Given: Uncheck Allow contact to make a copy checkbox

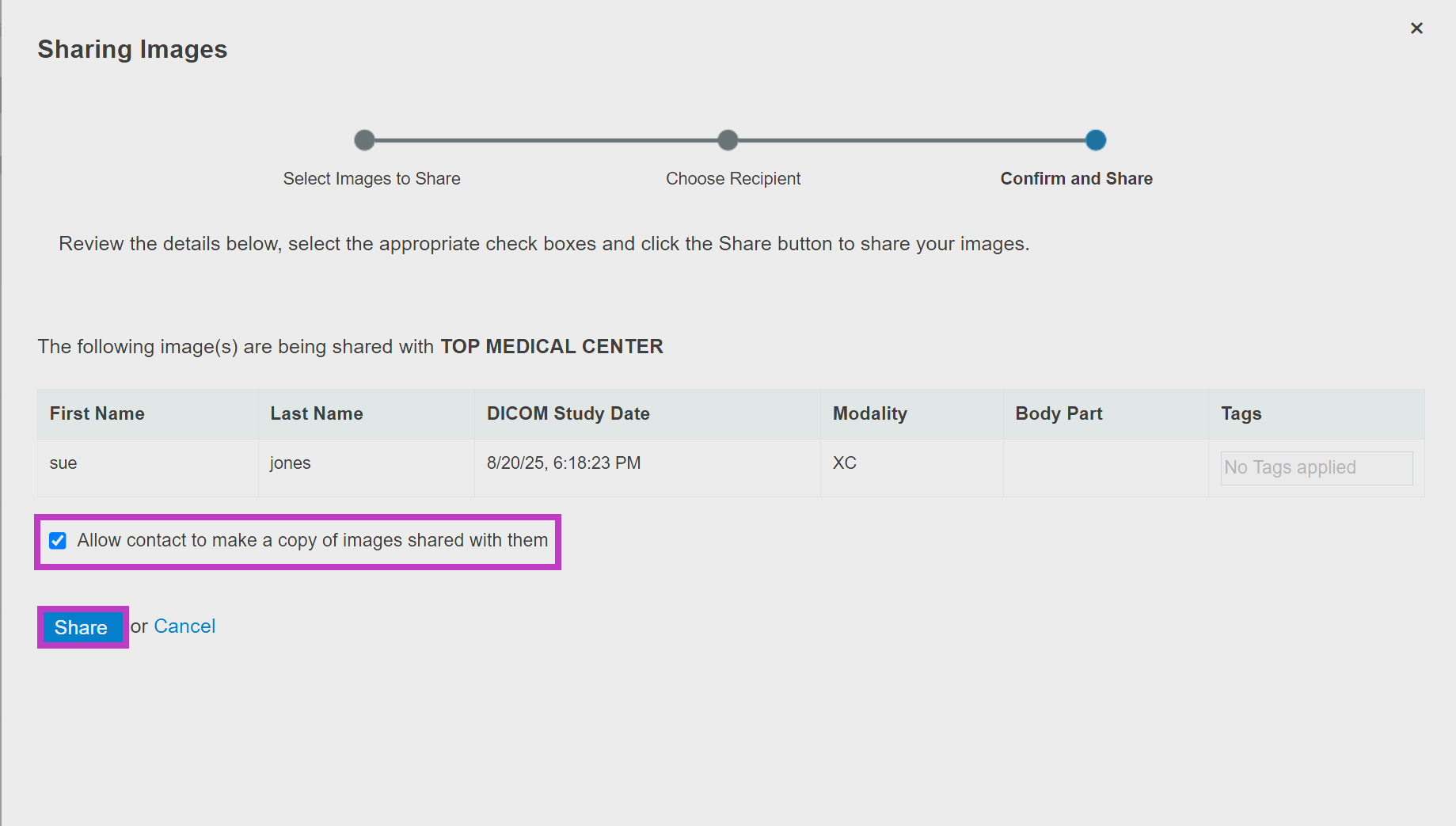Looking at the screenshot, I should (x=58, y=541).
